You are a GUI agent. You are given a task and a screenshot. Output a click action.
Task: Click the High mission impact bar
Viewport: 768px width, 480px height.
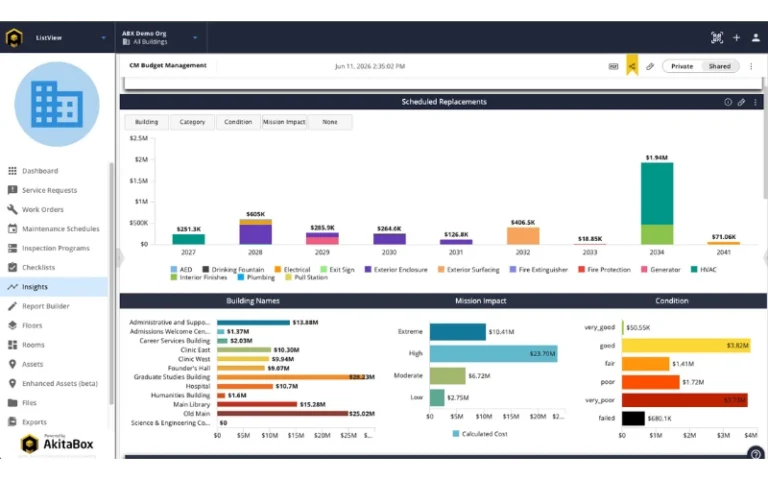click(493, 353)
